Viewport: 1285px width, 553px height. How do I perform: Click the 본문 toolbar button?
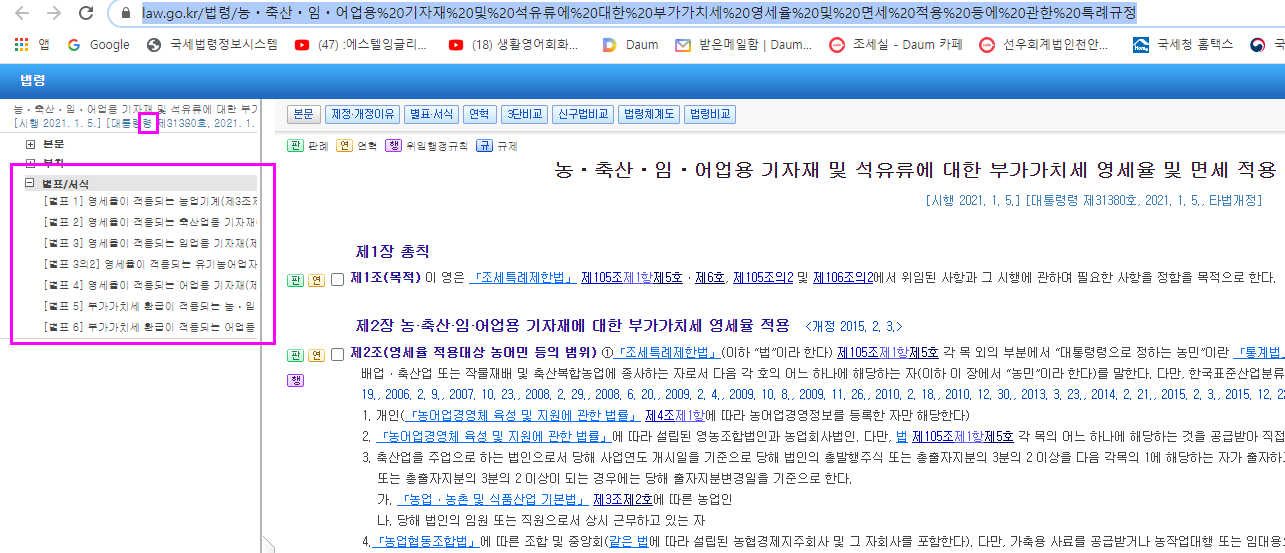[304, 114]
